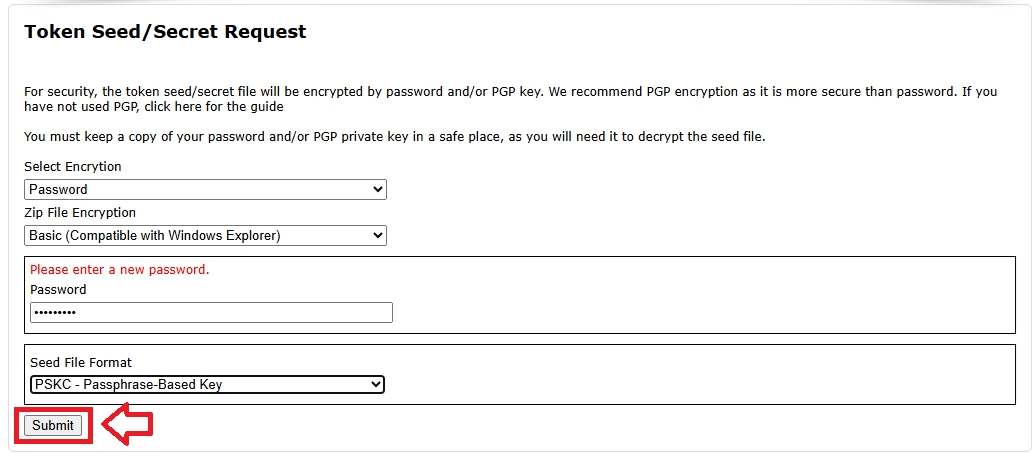Click the 'Zip File Encryption' label
This screenshot has width=1036, height=461.
click(x=80, y=213)
